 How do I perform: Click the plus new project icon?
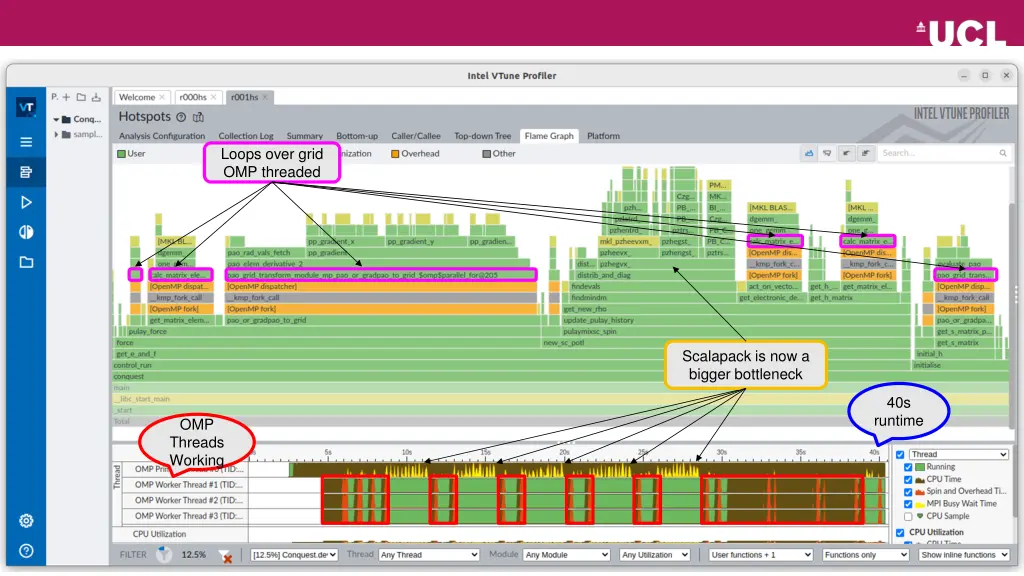click(66, 97)
